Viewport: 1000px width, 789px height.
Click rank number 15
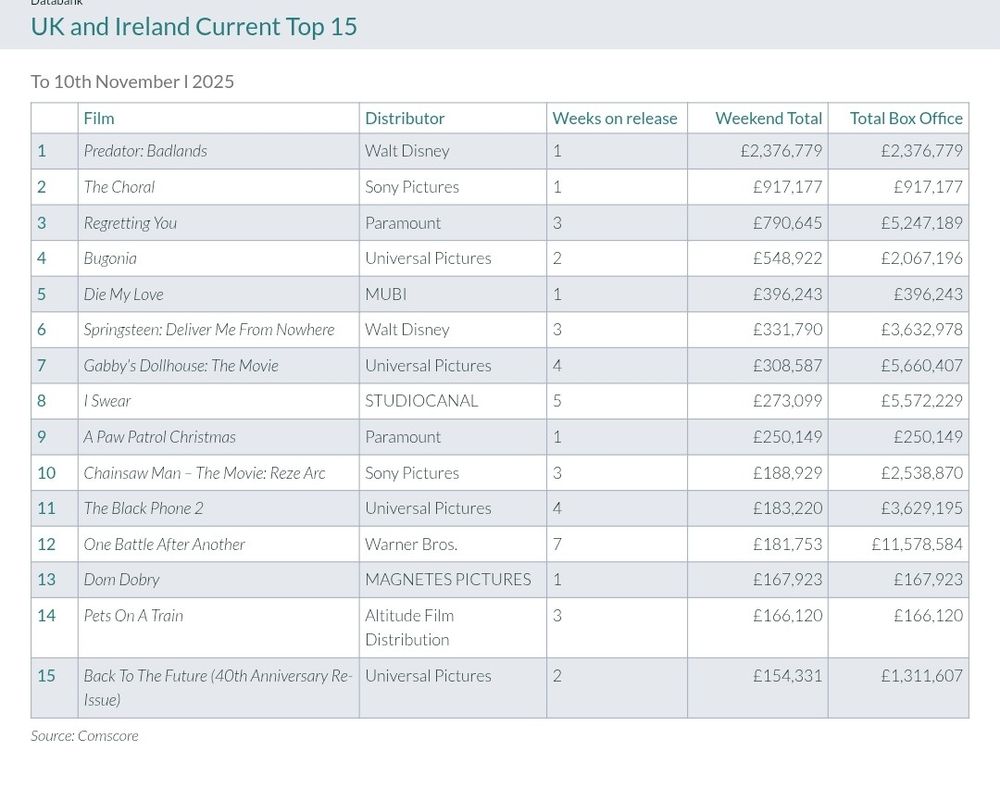pyautogui.click(x=46, y=676)
